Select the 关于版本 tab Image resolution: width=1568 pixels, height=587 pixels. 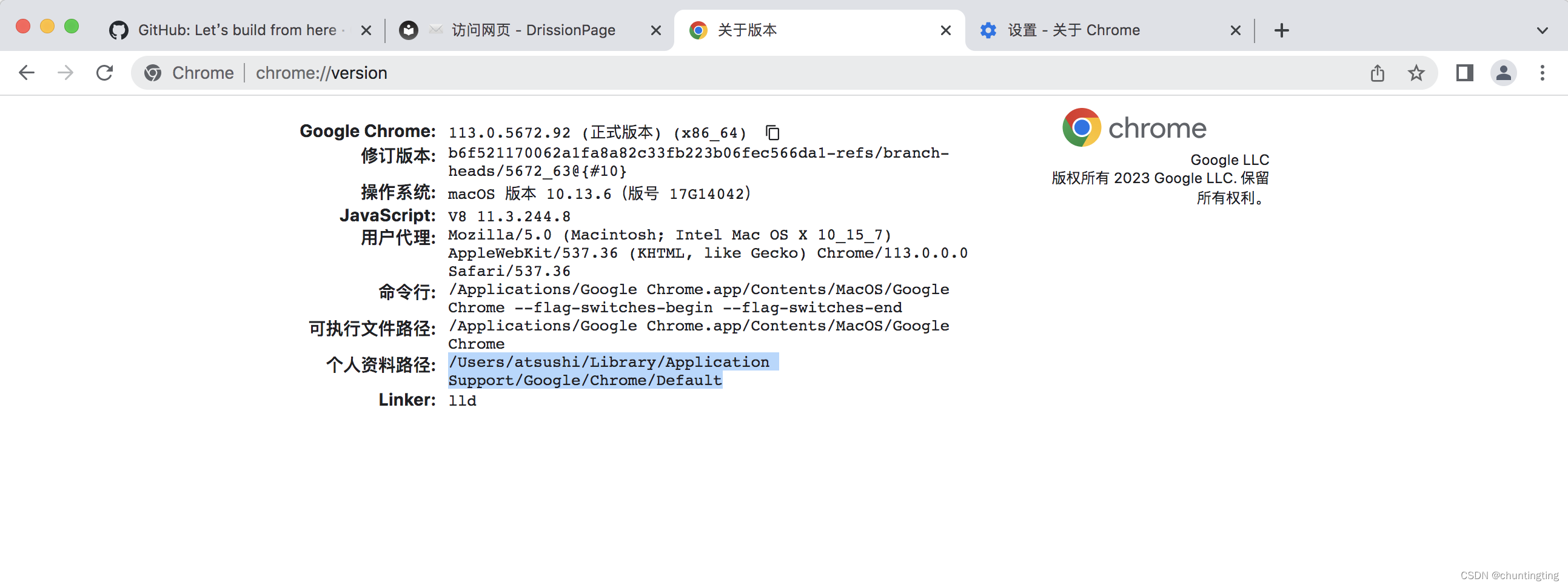819,30
